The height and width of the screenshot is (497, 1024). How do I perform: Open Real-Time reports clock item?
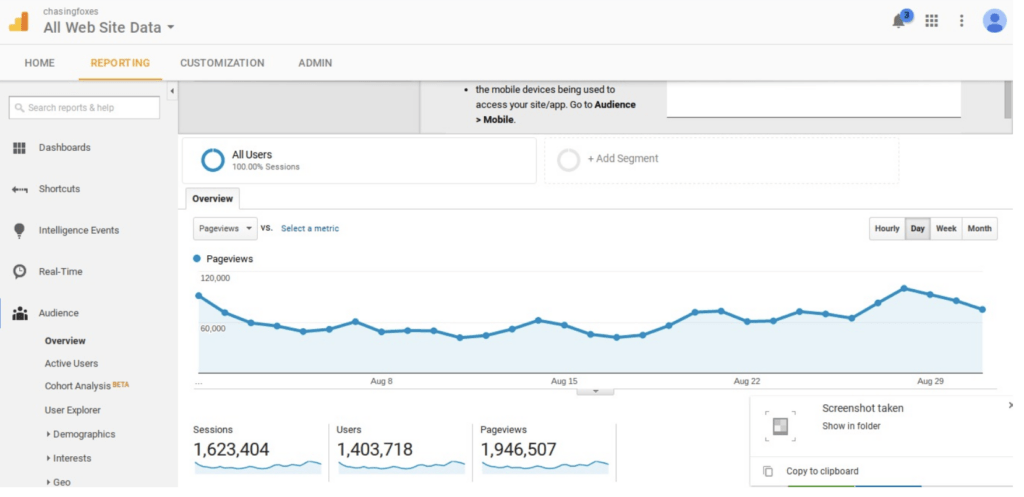coord(60,272)
